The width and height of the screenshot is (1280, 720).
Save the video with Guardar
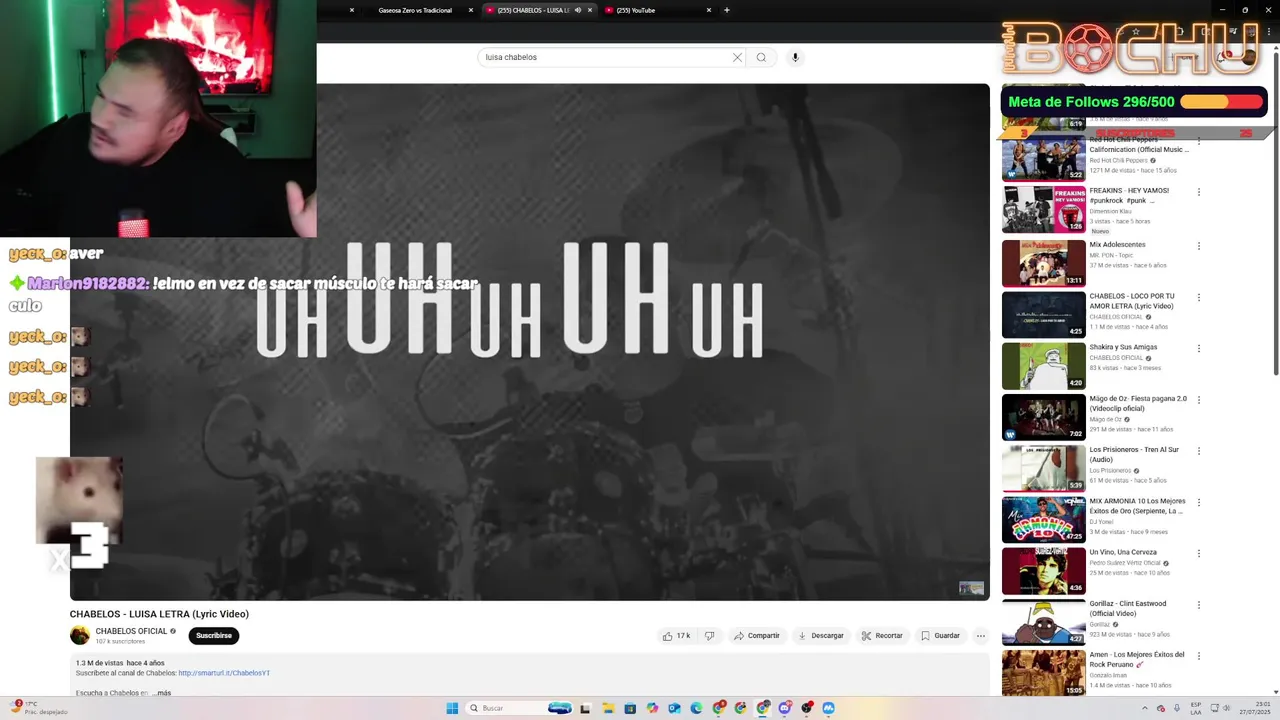click(940, 636)
